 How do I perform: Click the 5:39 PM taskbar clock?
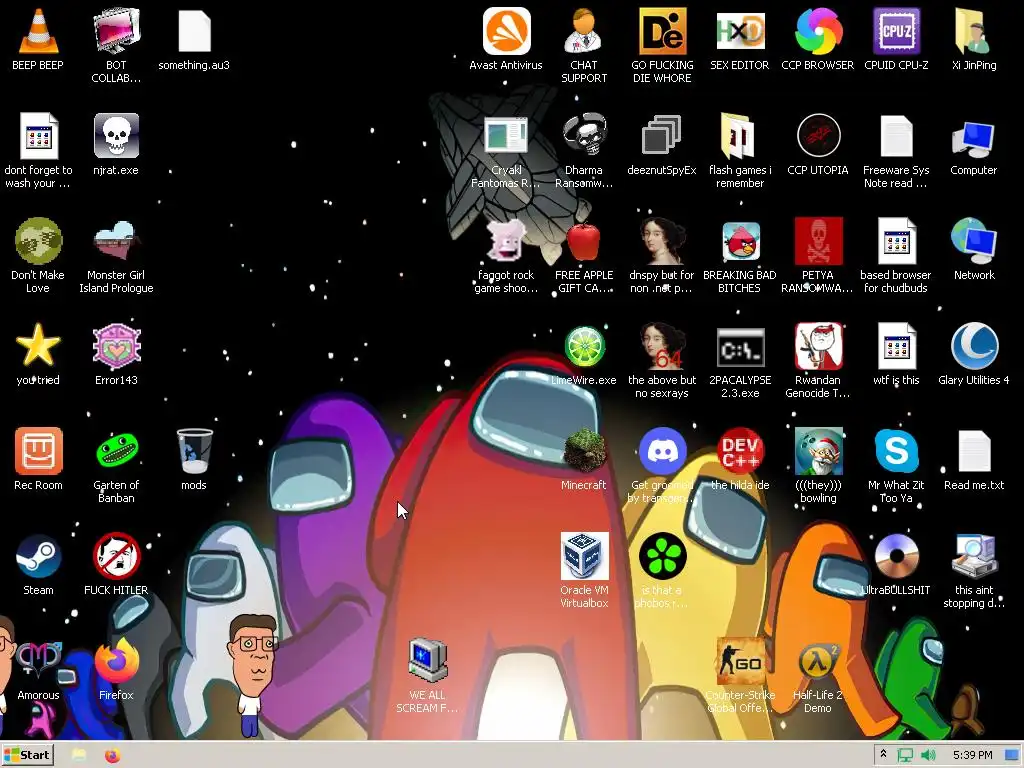pyautogui.click(x=972, y=756)
